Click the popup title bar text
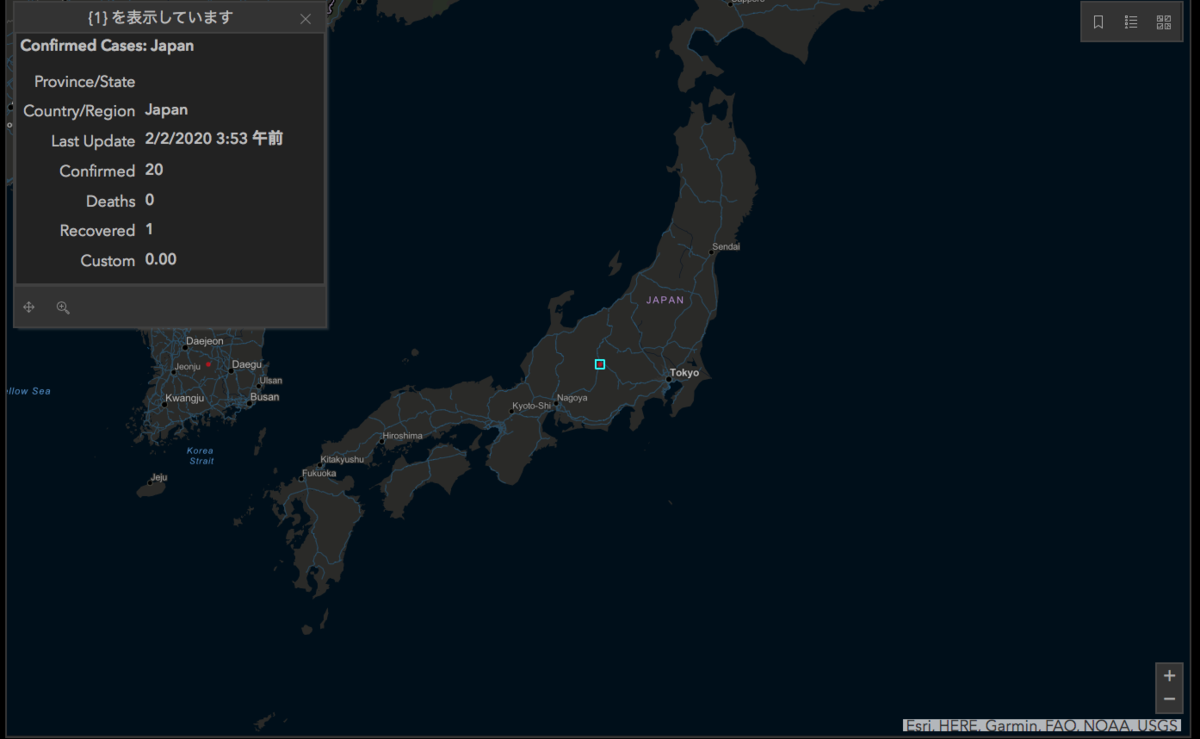The image size is (1200, 739). coord(160,18)
